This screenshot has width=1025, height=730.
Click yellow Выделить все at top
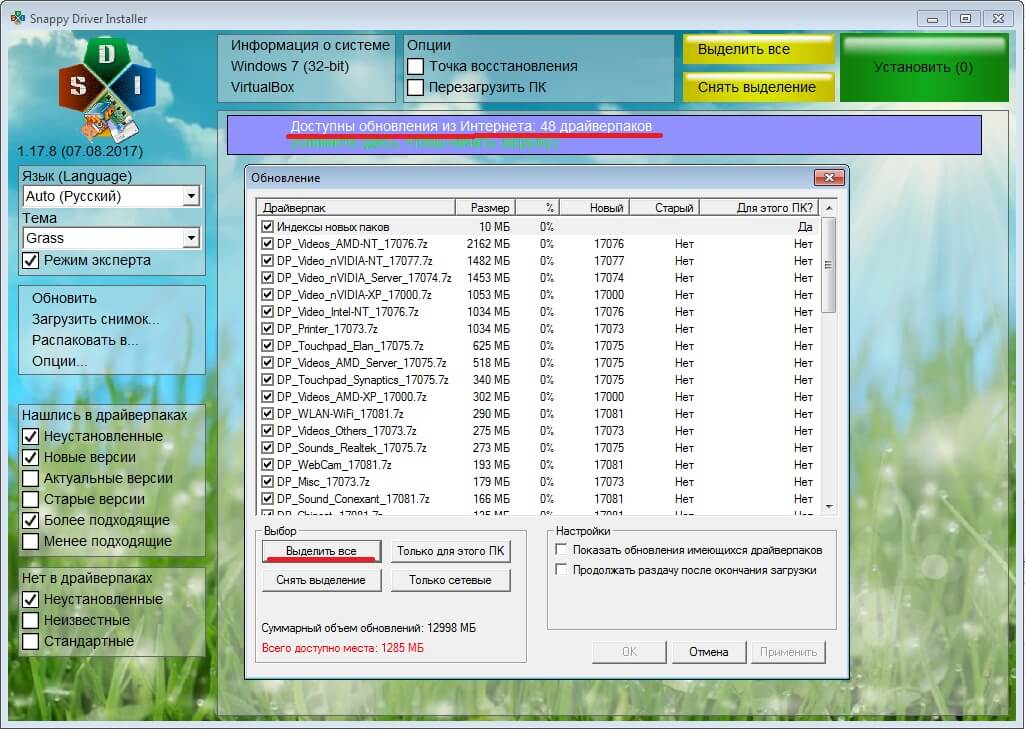[758, 50]
